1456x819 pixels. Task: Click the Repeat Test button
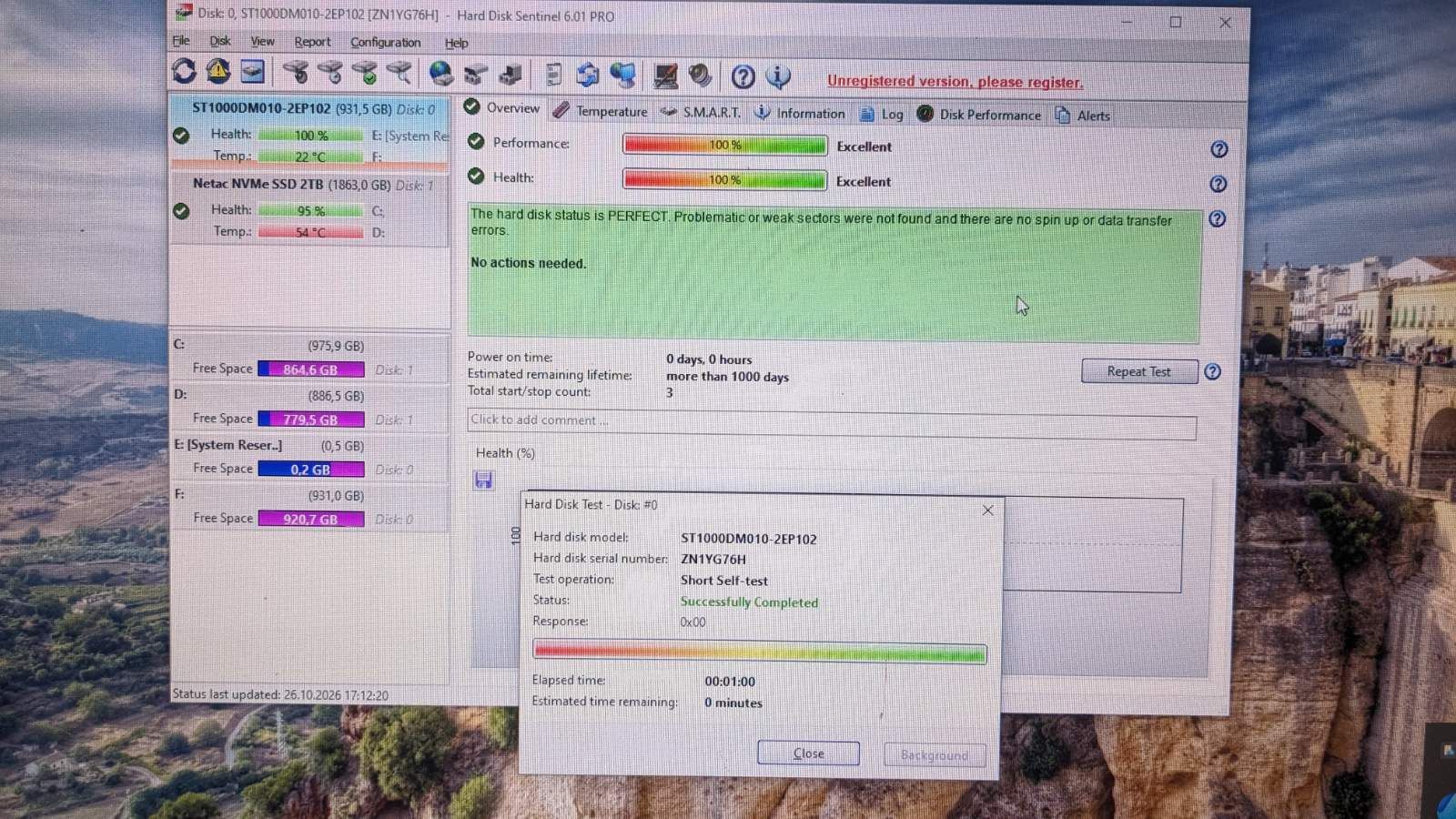tap(1139, 371)
